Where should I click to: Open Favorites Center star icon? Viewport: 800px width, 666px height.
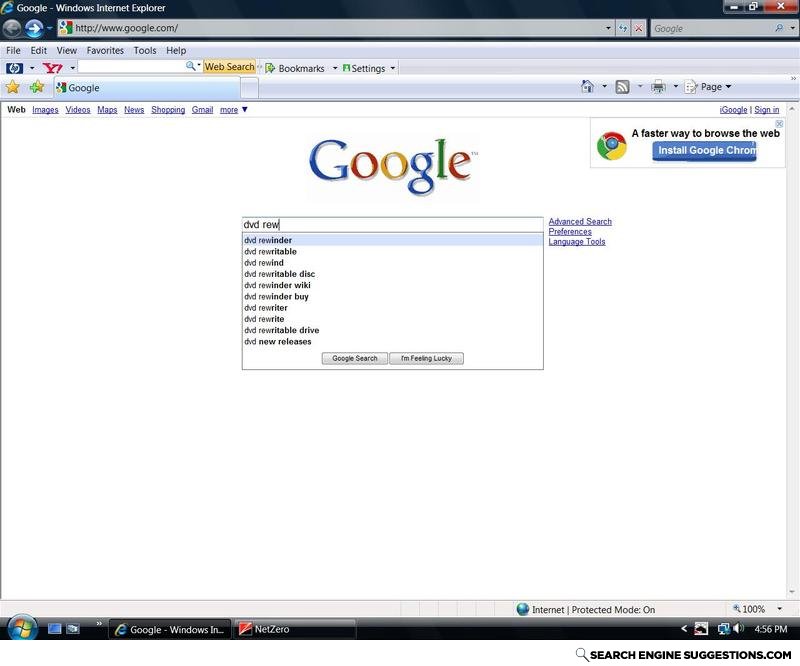coord(13,87)
